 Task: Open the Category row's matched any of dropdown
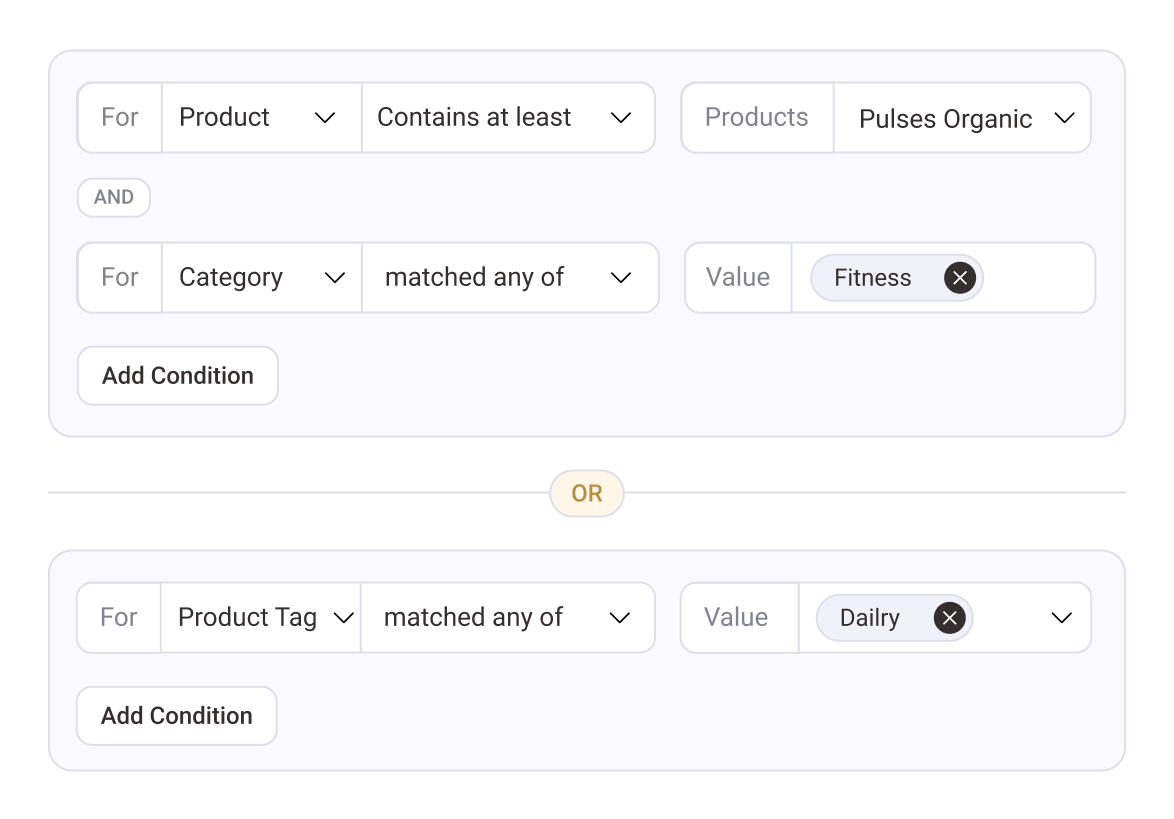point(509,278)
